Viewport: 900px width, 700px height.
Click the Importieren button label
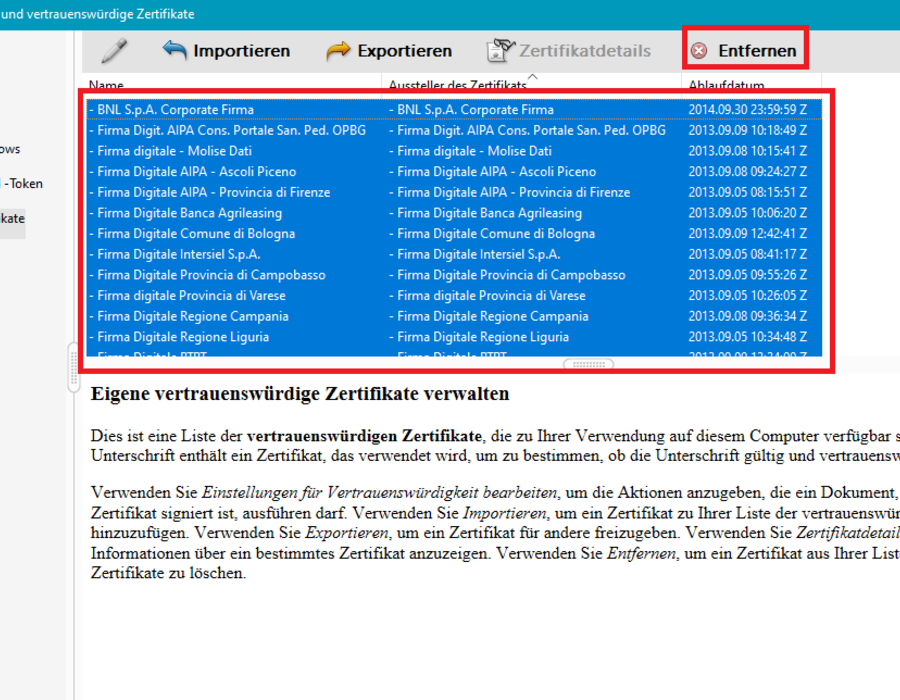click(x=242, y=50)
